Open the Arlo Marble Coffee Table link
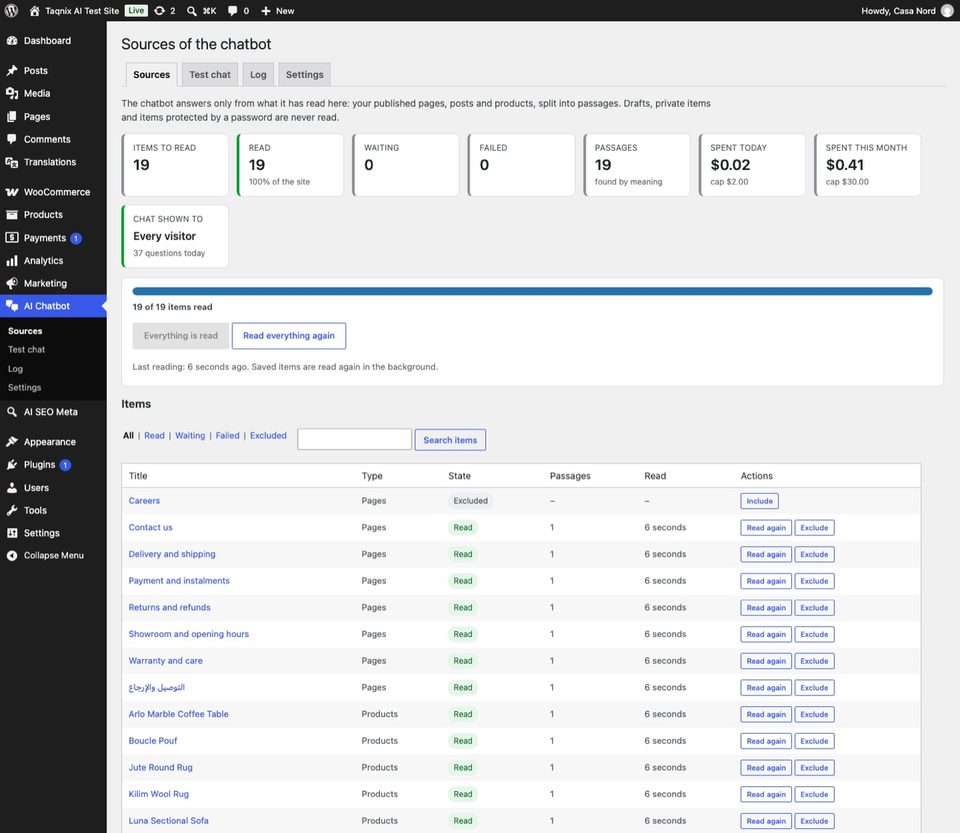Screen dimensions: 960x833 point(178,714)
